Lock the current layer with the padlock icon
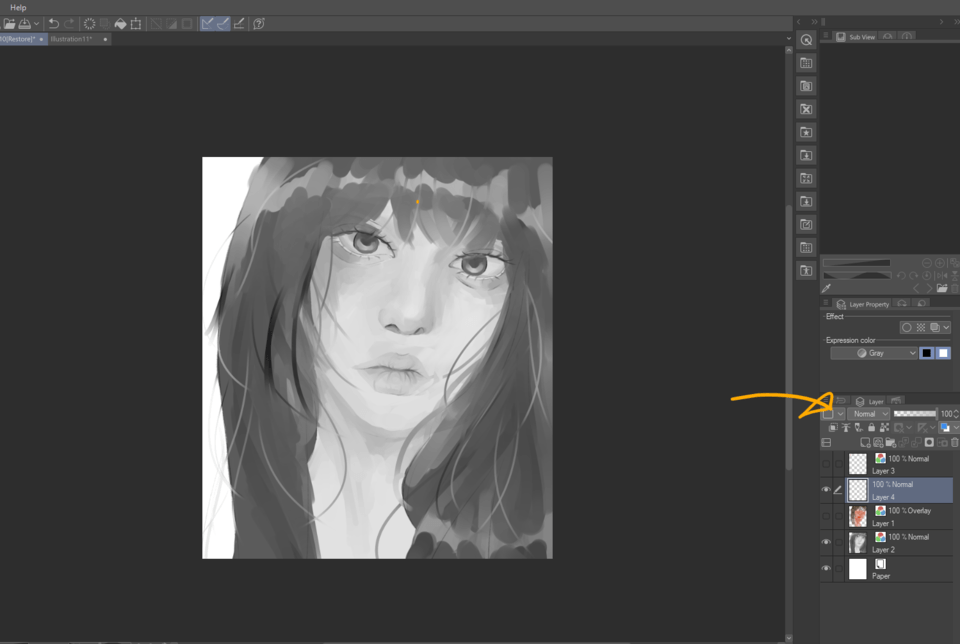The image size is (960, 644). click(x=871, y=427)
